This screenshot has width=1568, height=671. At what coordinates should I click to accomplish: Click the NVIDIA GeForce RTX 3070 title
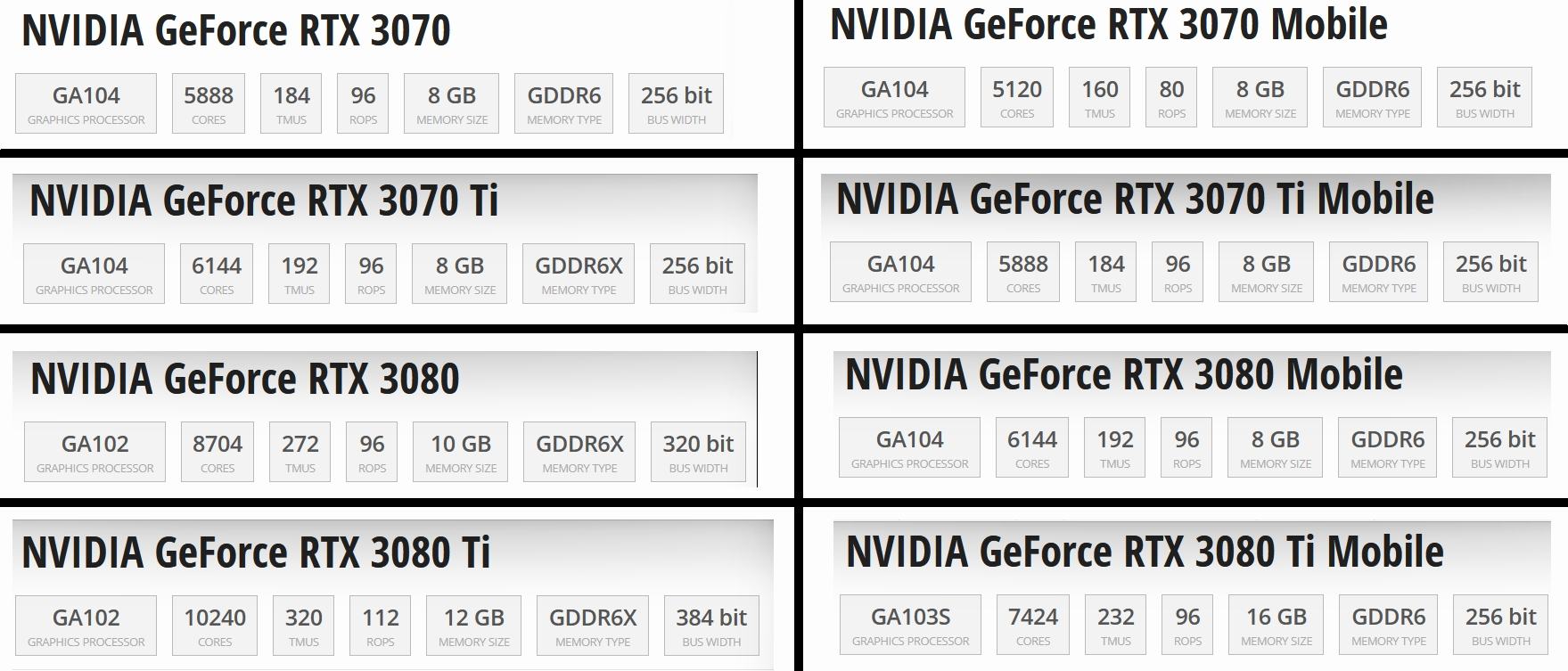(236, 31)
